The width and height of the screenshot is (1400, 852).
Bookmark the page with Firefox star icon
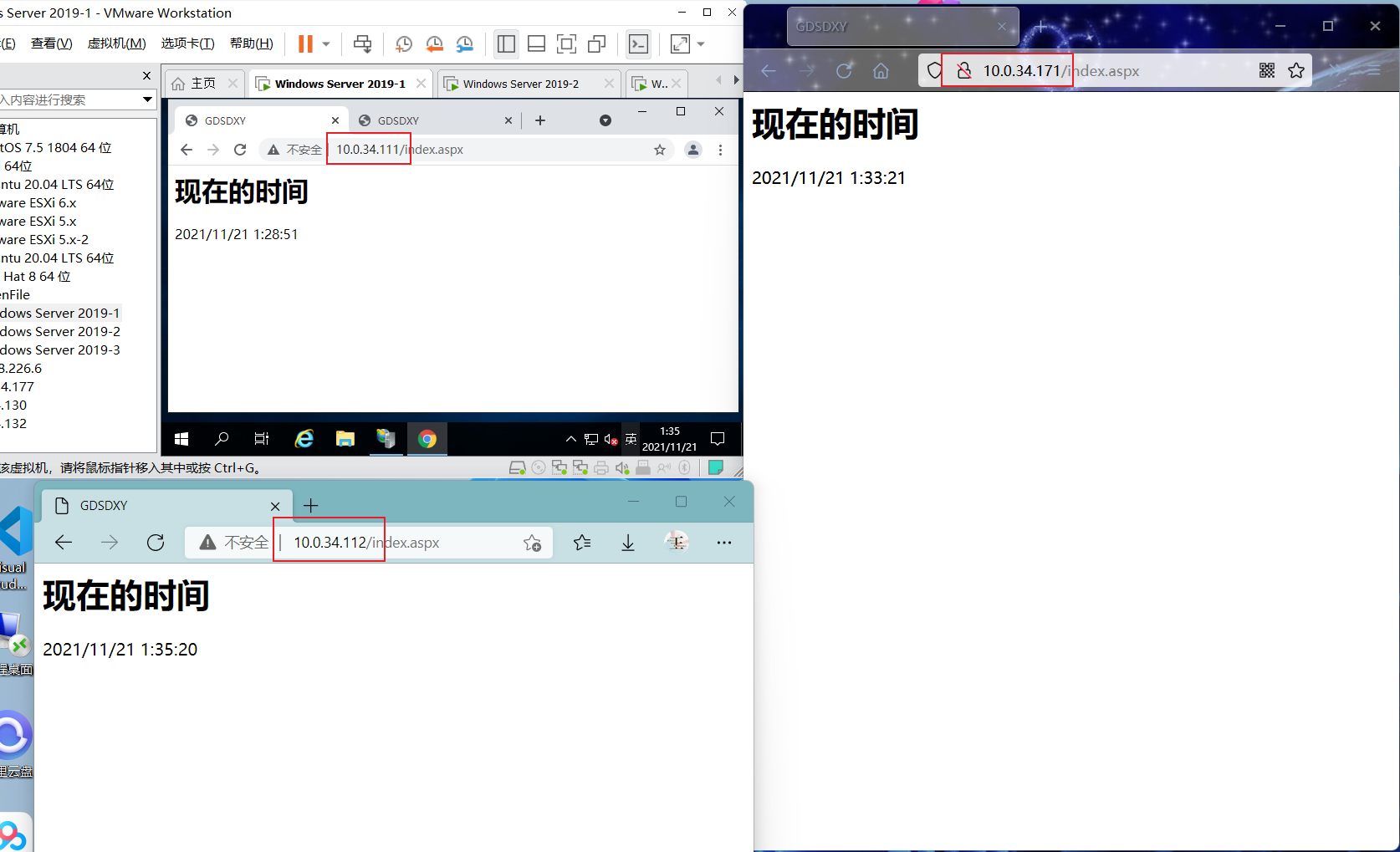[1296, 71]
